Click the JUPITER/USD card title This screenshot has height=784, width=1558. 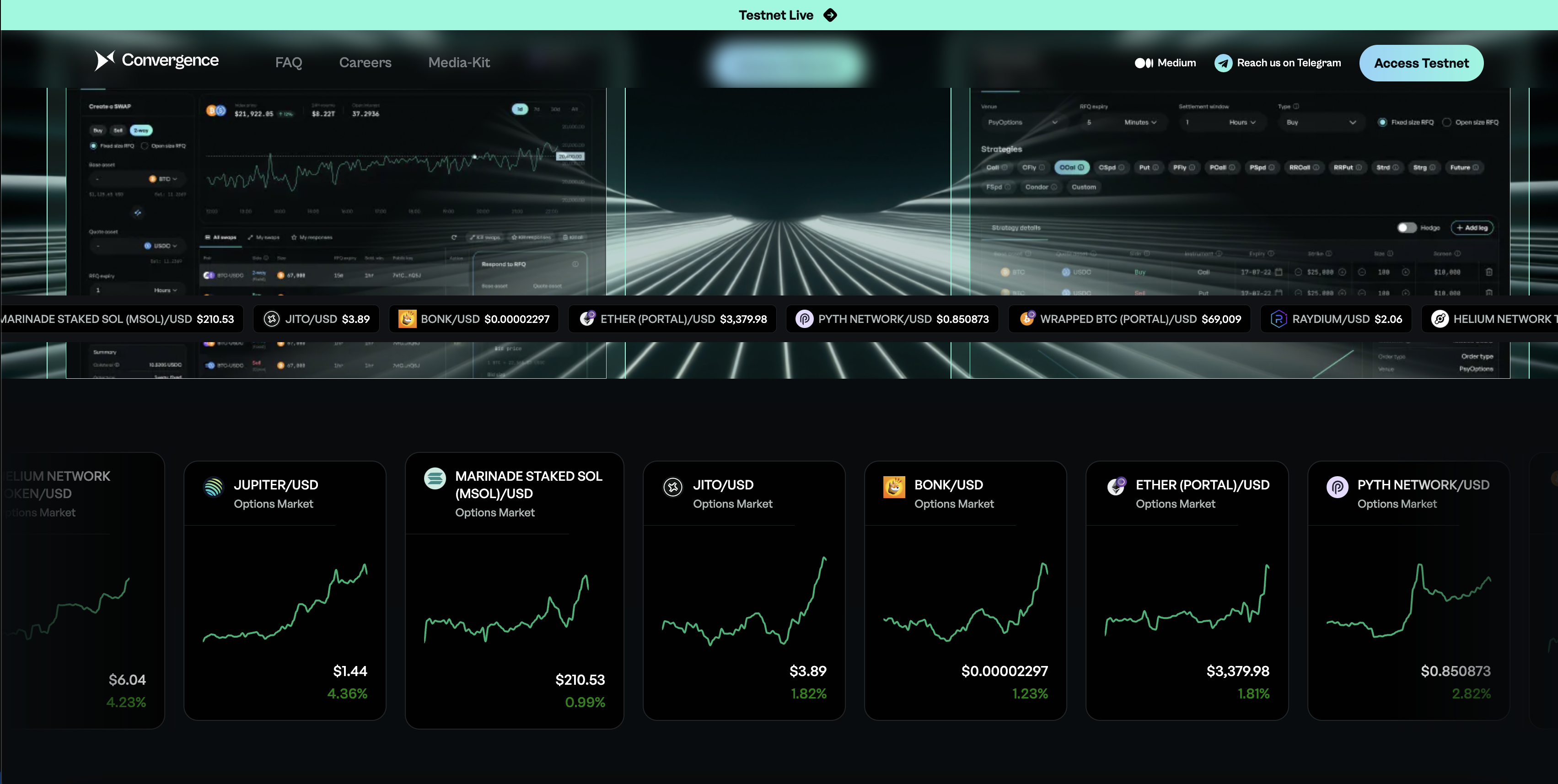click(276, 484)
